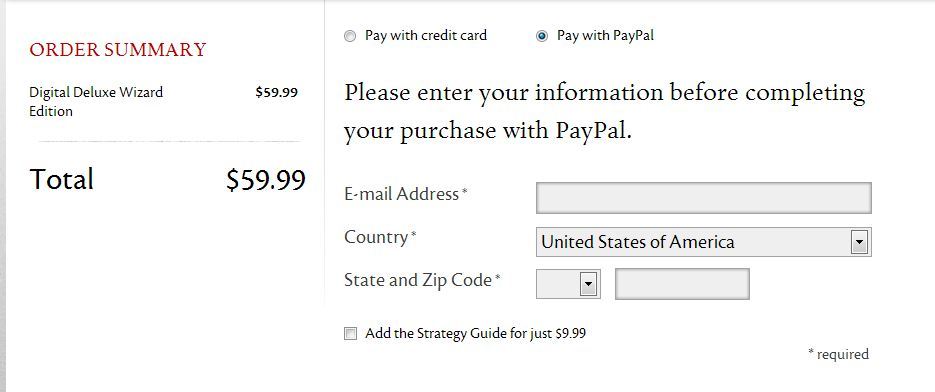Click the '* required' note
Screen dimensions: 935x392
click(x=838, y=354)
